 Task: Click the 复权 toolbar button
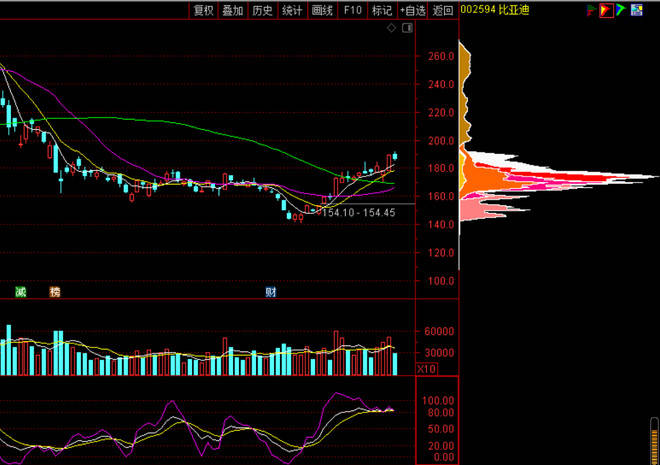click(x=204, y=10)
